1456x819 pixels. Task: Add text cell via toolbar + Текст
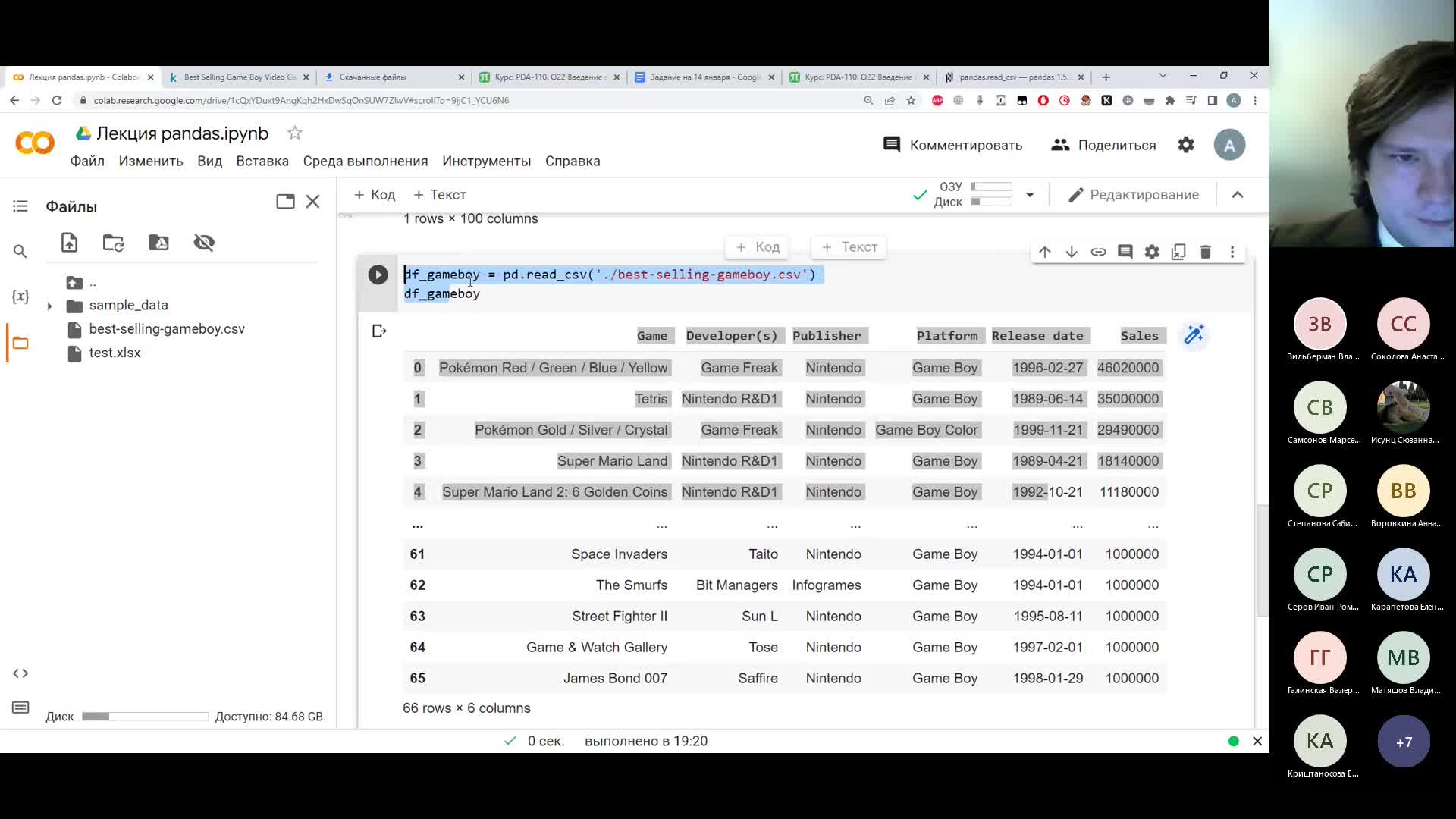(x=439, y=195)
